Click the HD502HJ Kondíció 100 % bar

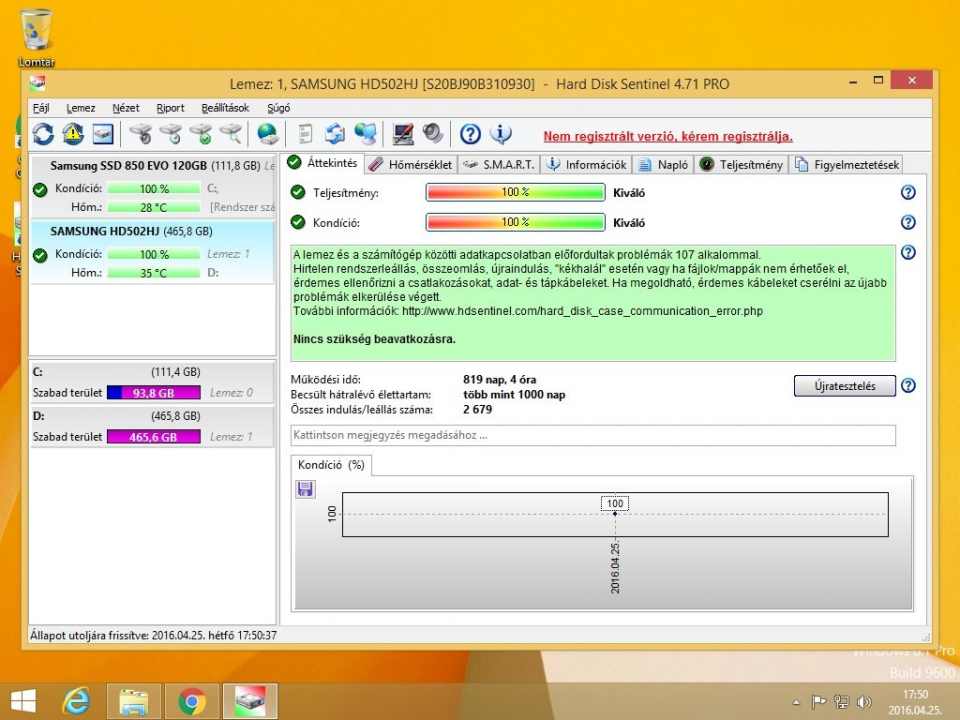[x=154, y=254]
